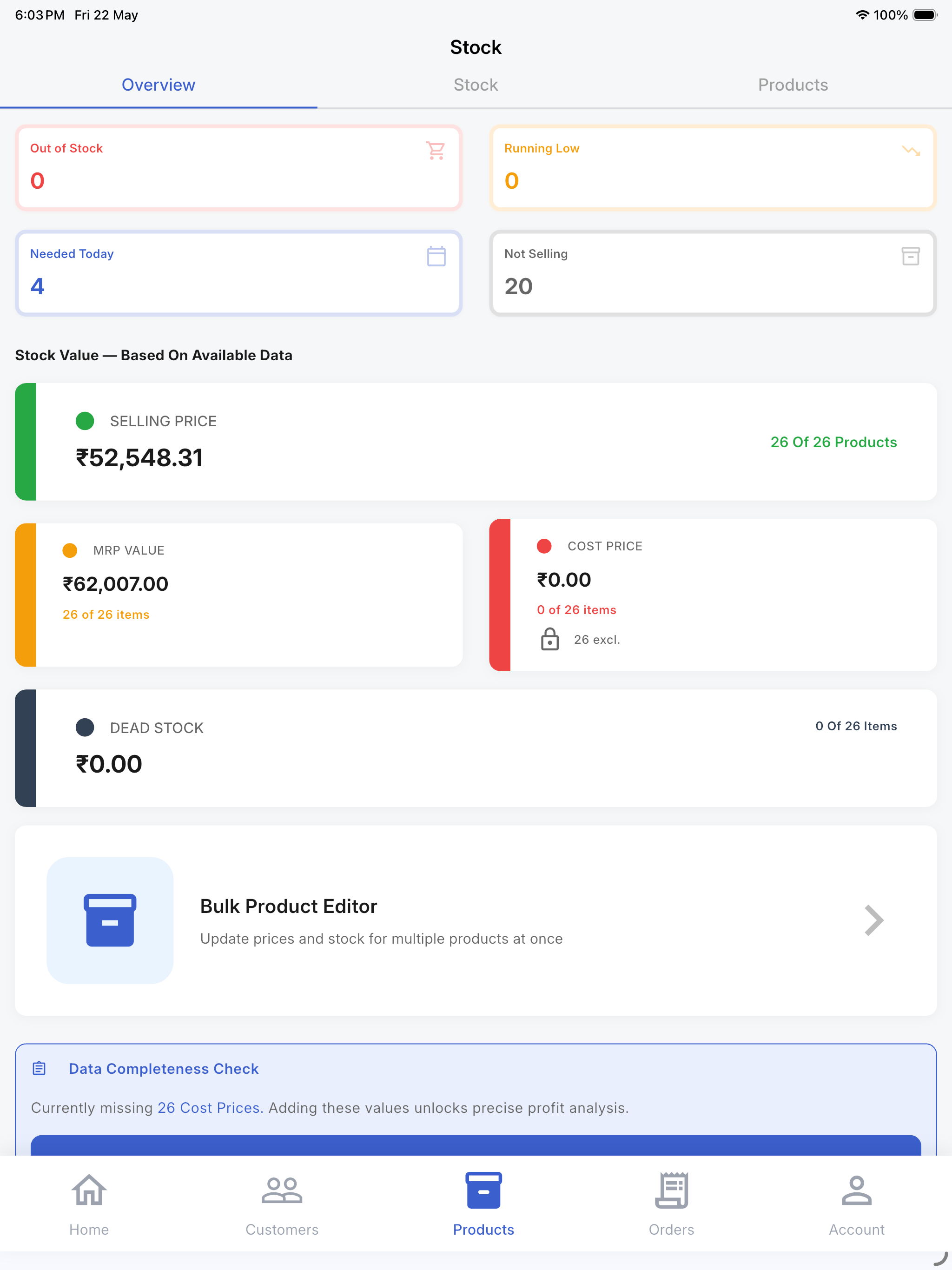952x1270 pixels.
Task: Tap the Running Low trending-down icon
Action: 911,151
